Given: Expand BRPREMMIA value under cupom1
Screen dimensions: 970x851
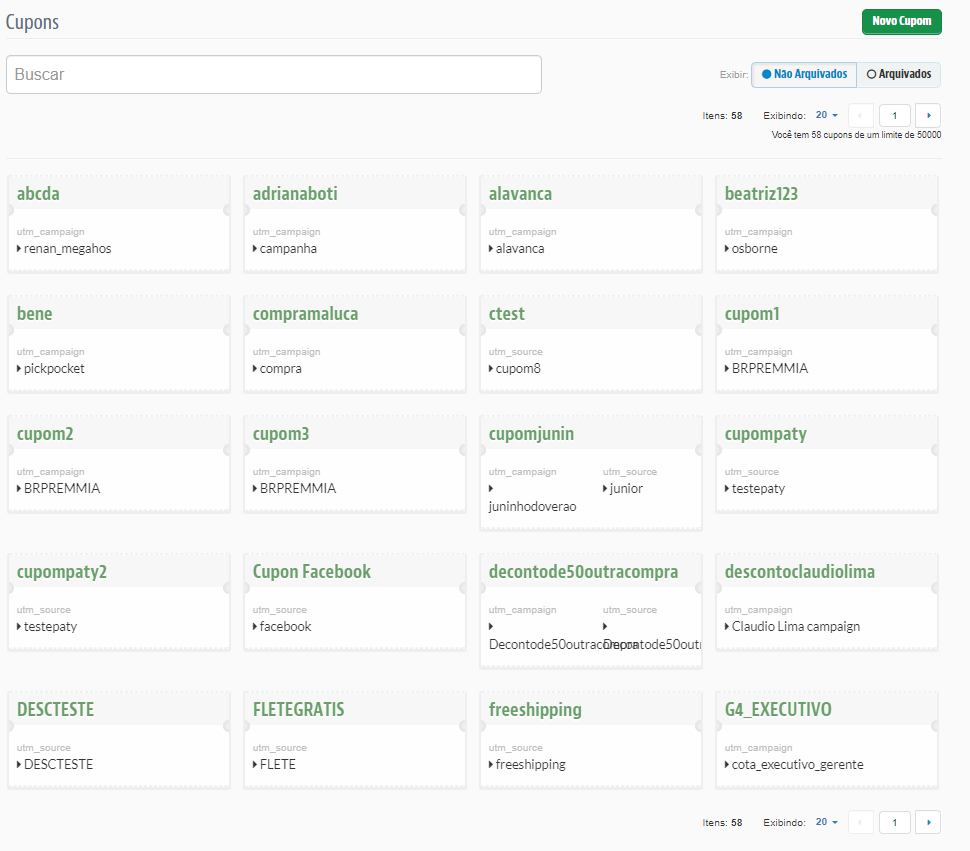Looking at the screenshot, I should [726, 368].
